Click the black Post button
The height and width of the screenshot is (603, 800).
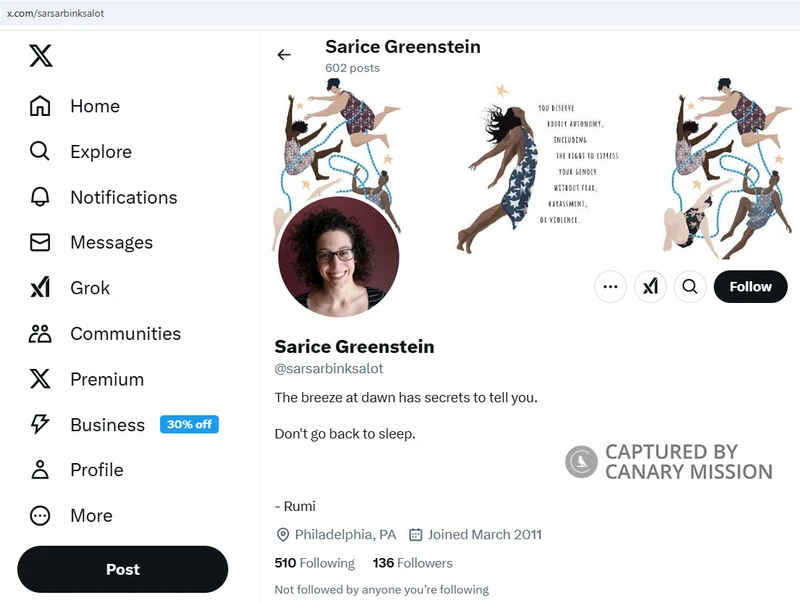click(122, 569)
